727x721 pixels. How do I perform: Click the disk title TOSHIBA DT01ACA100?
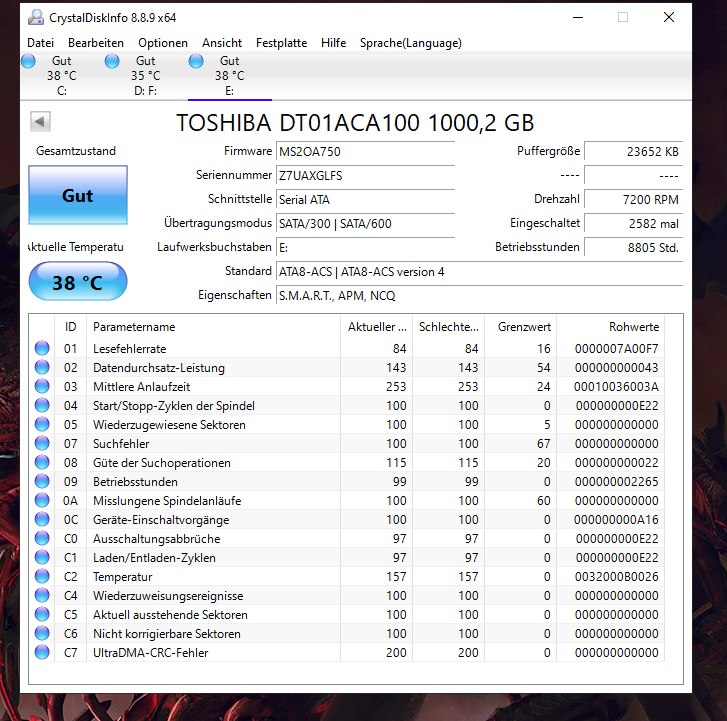point(356,123)
